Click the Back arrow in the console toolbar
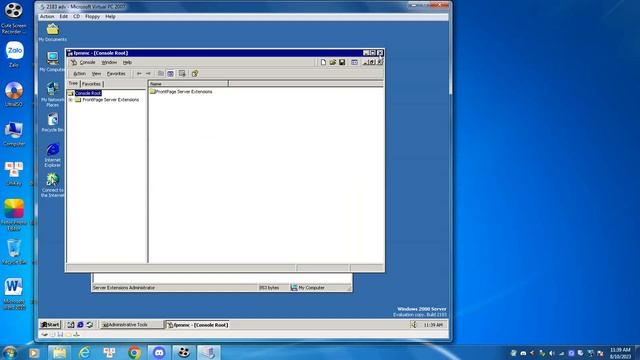 (x=139, y=73)
